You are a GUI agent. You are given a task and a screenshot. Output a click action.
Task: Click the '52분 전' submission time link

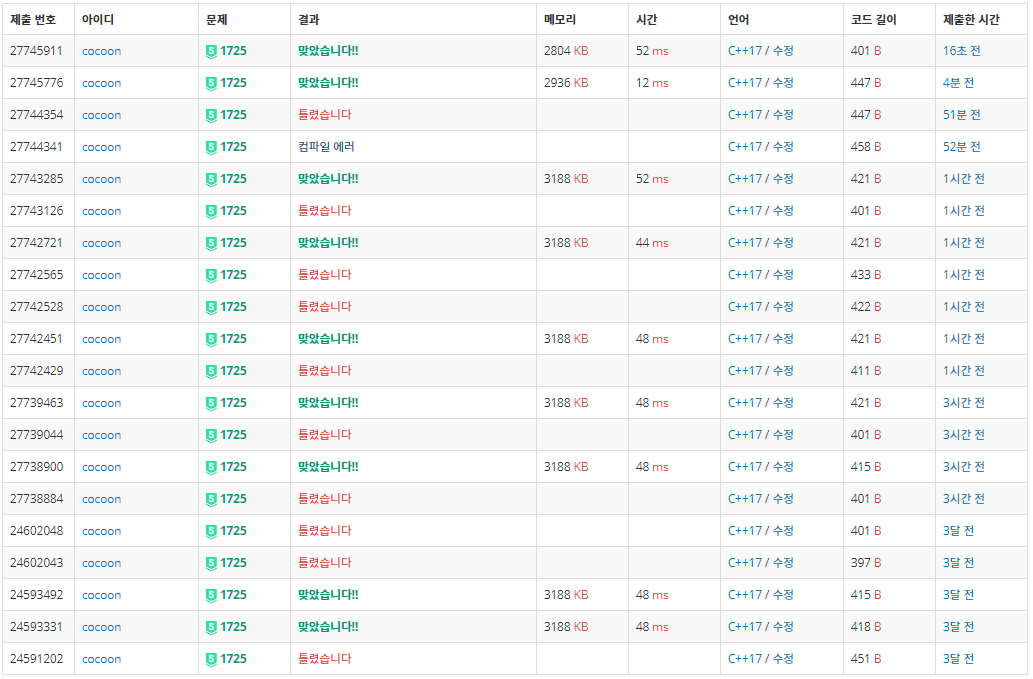point(961,147)
